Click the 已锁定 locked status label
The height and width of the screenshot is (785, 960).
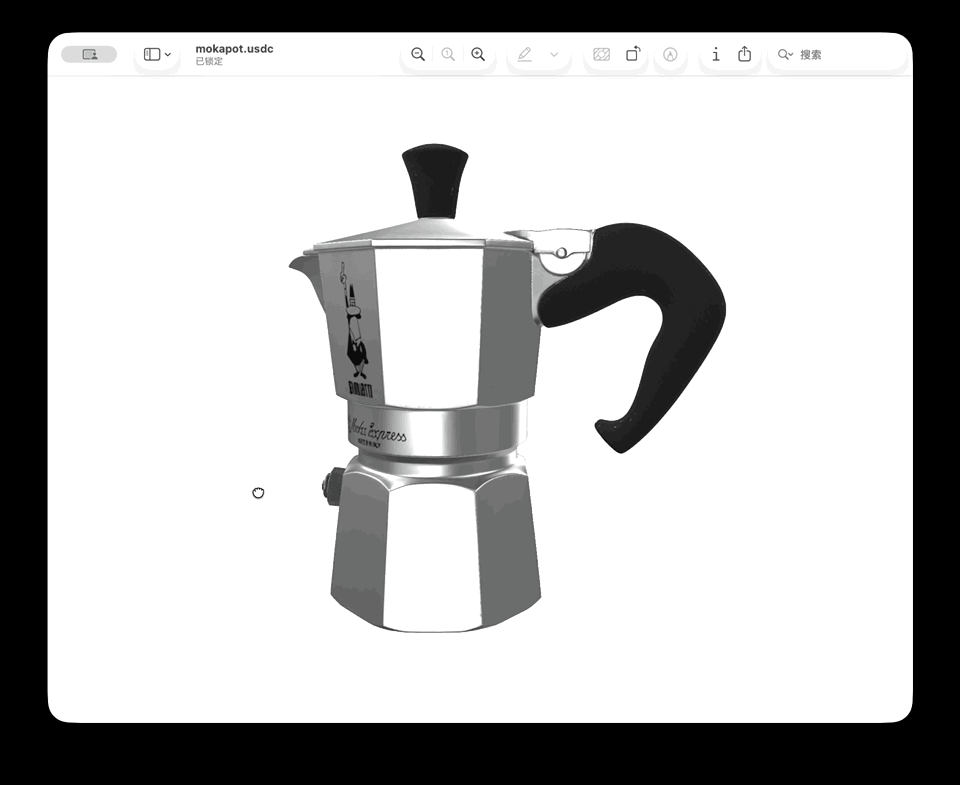point(209,61)
